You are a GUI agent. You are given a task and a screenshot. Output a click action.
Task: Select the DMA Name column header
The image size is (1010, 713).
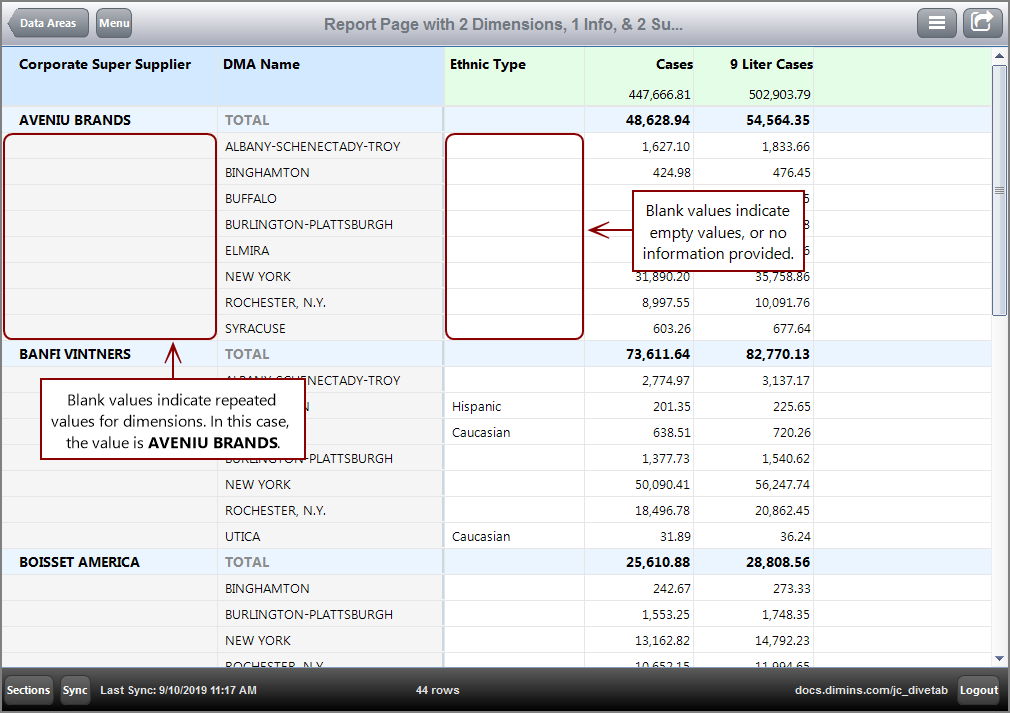coord(262,64)
